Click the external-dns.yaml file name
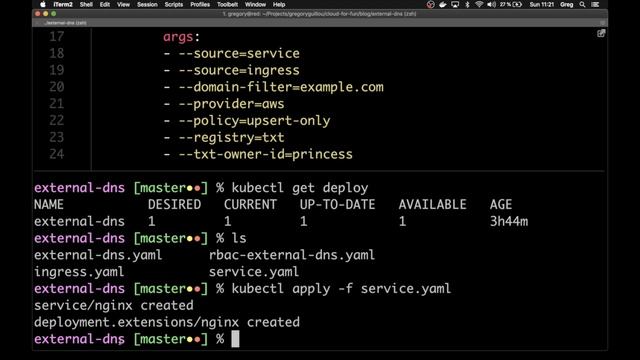 [98, 255]
